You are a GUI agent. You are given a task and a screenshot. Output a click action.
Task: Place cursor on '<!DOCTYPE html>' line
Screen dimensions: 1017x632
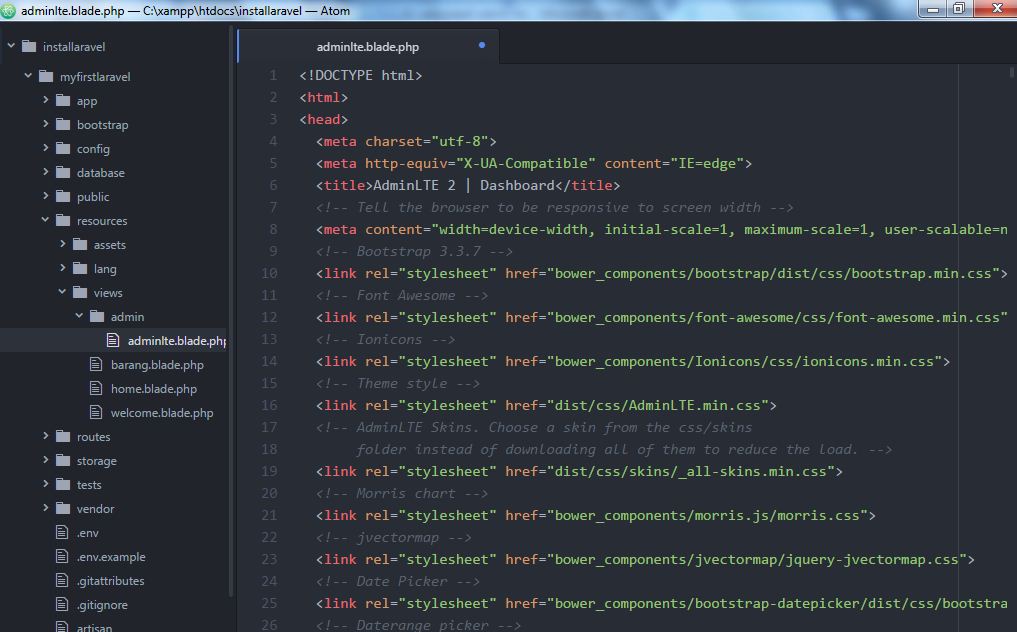[361, 75]
